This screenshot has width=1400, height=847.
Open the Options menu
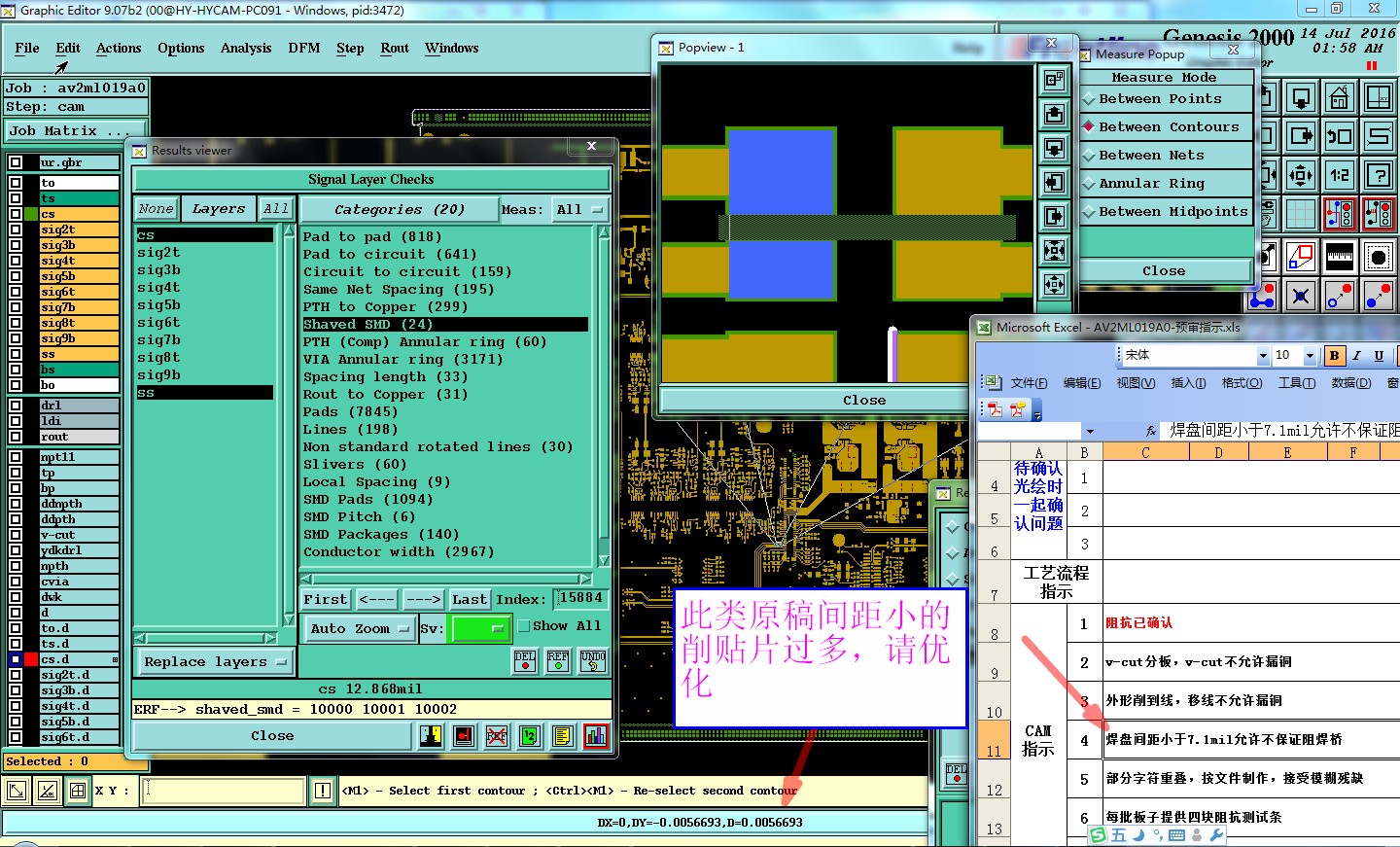(181, 48)
